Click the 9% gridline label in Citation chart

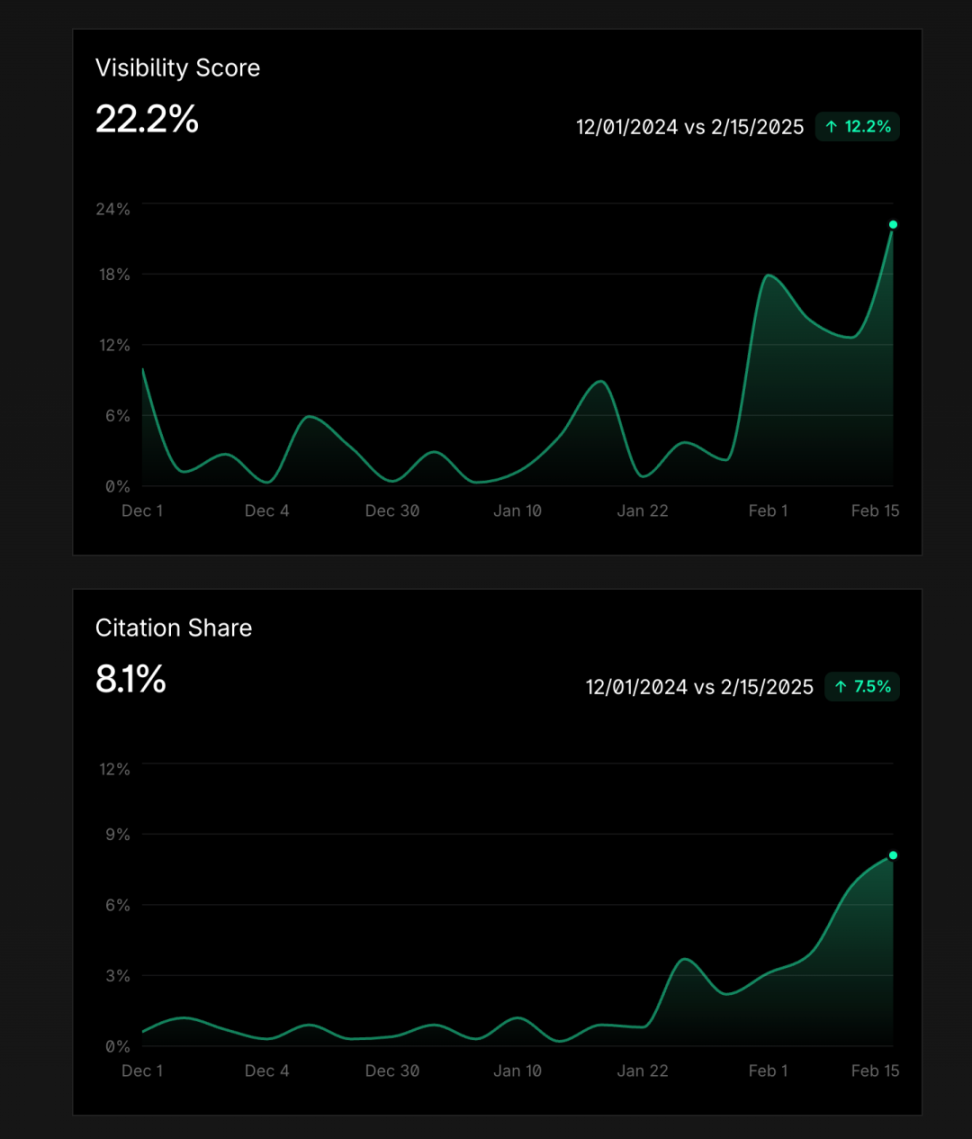(118, 835)
